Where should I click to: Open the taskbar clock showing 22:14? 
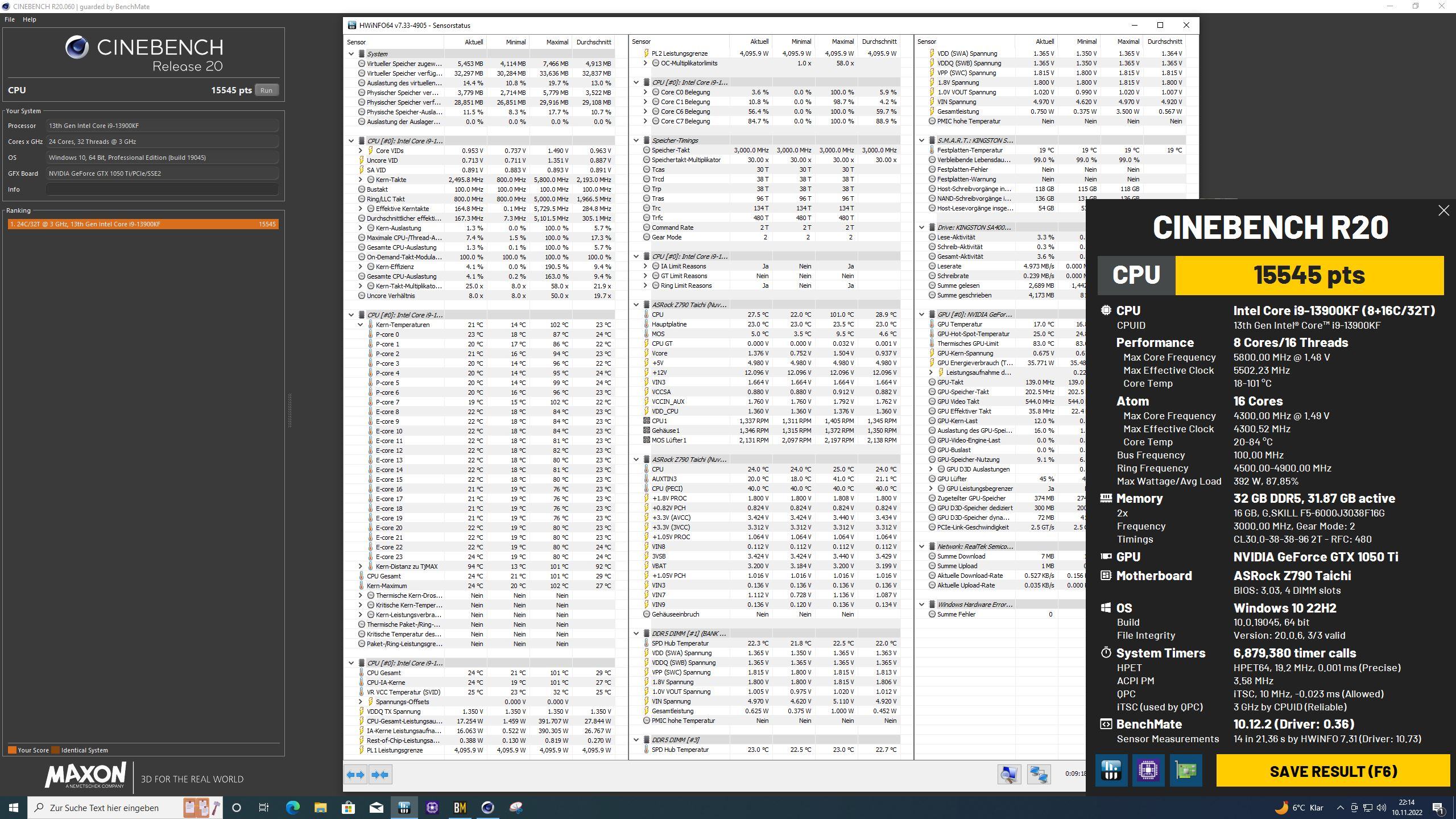tap(1406, 808)
